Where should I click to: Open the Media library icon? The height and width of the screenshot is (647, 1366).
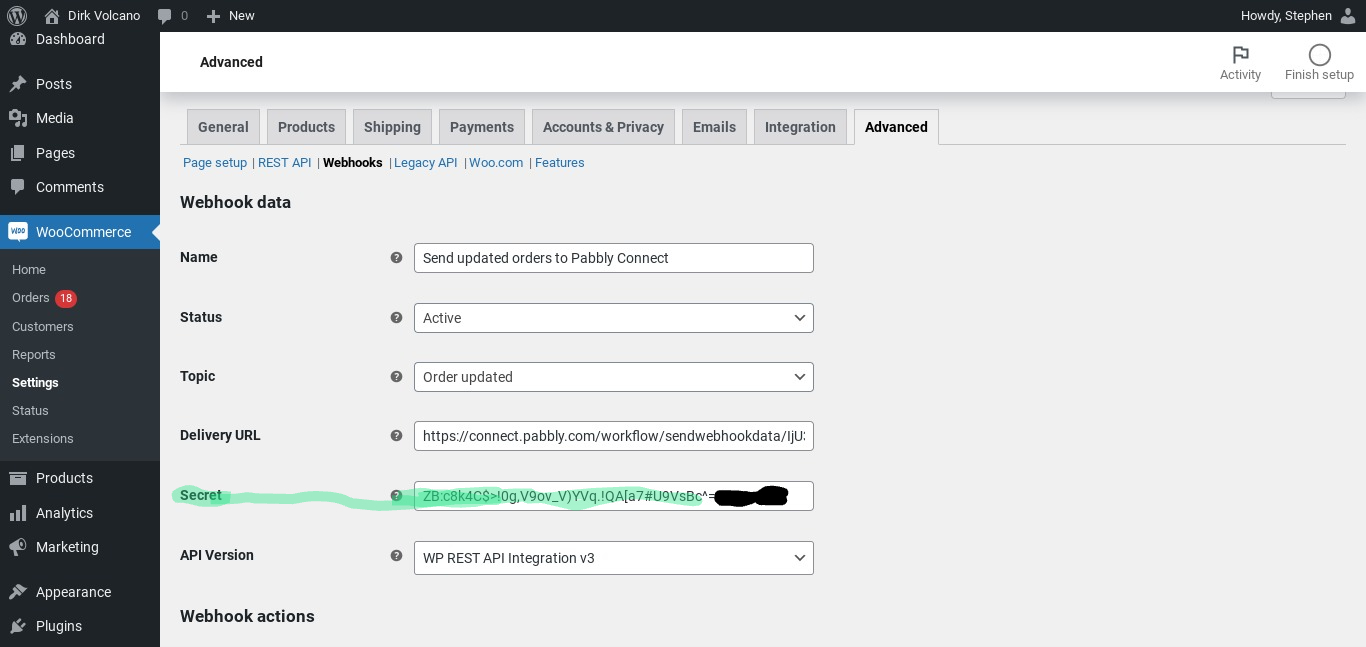pos(18,118)
